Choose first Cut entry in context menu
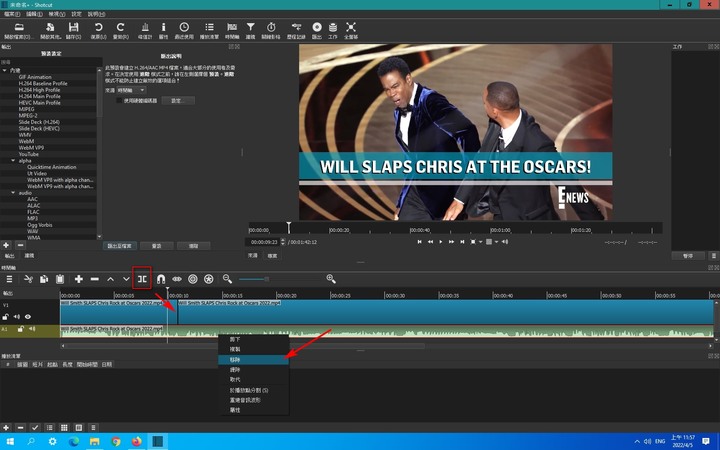 pyautogui.click(x=253, y=339)
